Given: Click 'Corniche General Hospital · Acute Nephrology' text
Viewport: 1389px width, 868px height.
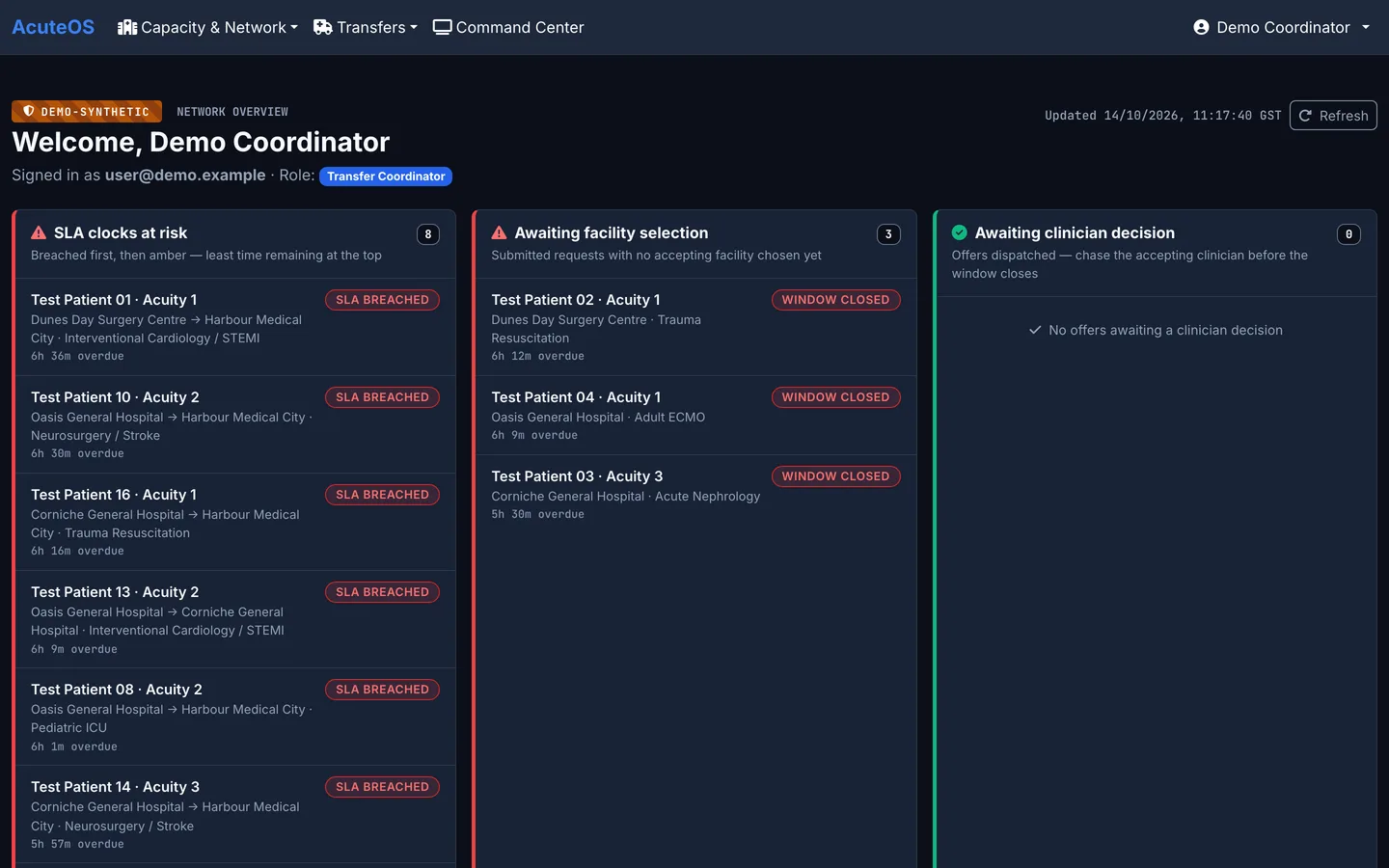Looking at the screenshot, I should point(625,497).
